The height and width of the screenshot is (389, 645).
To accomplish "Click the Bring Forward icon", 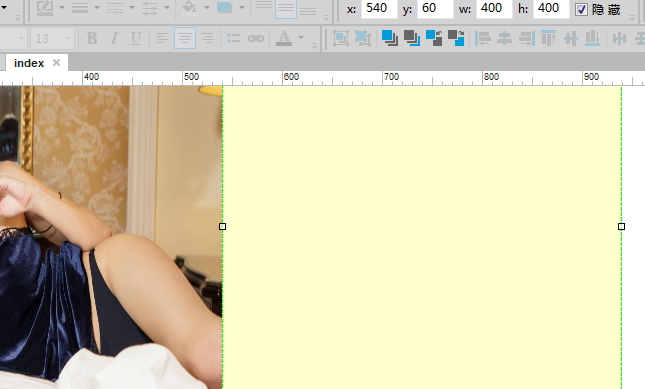I will point(434,38).
